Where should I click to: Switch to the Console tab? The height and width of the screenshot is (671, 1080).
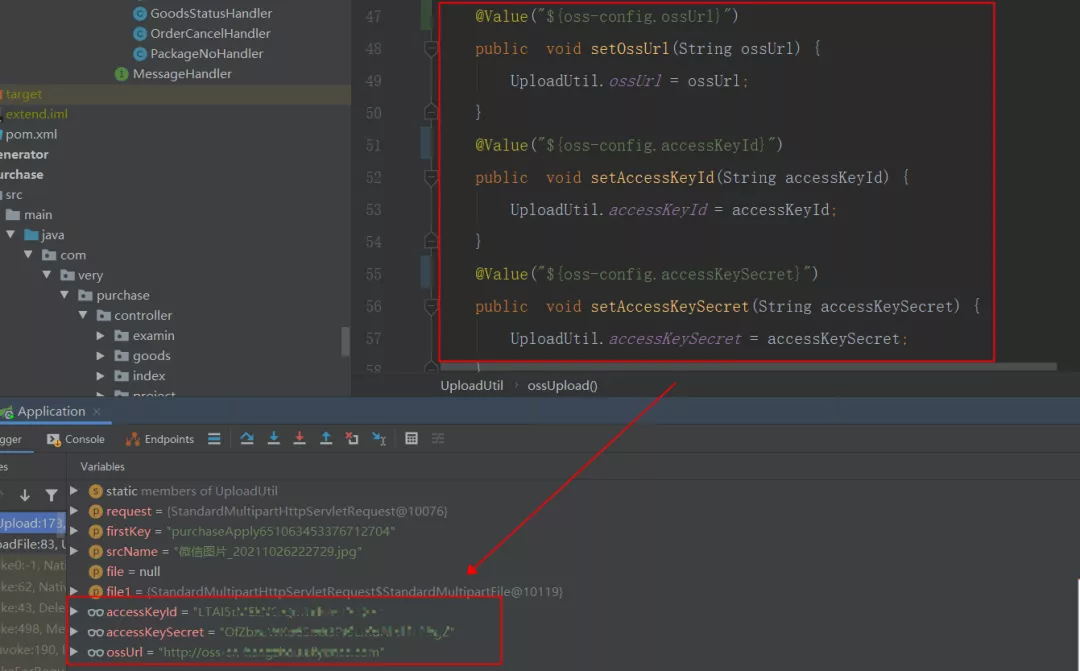click(76, 439)
